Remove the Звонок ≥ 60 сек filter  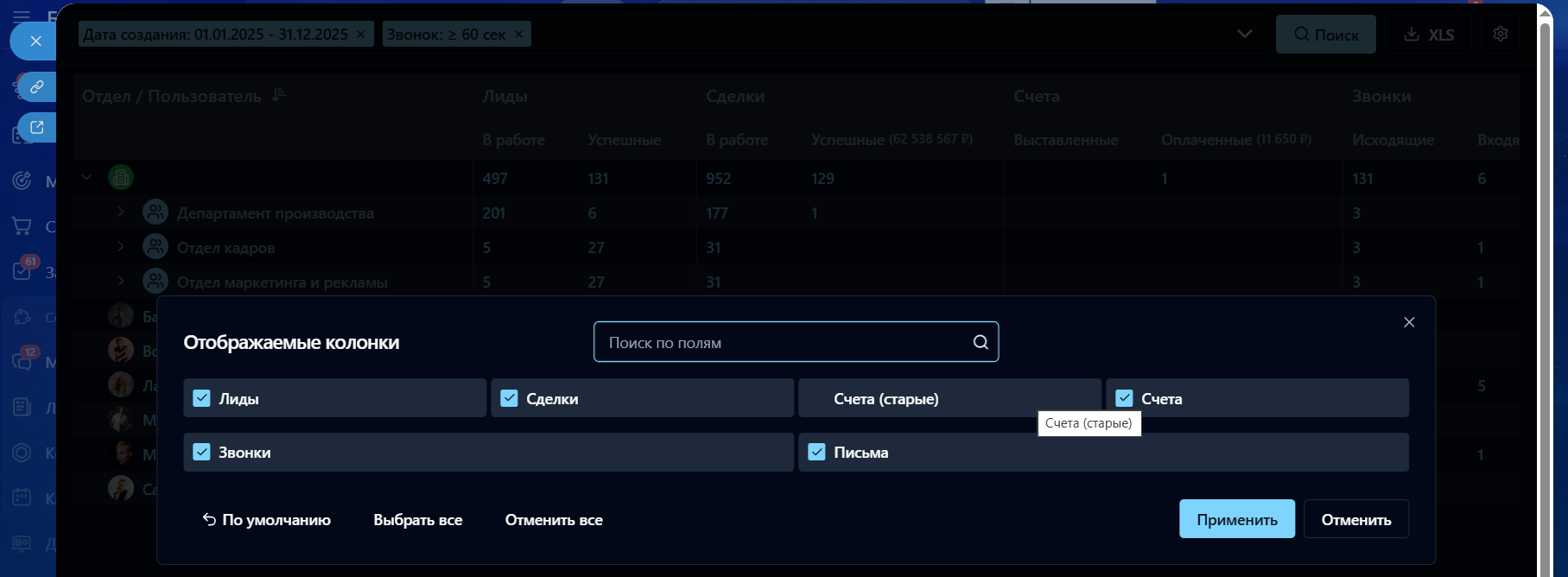click(518, 35)
